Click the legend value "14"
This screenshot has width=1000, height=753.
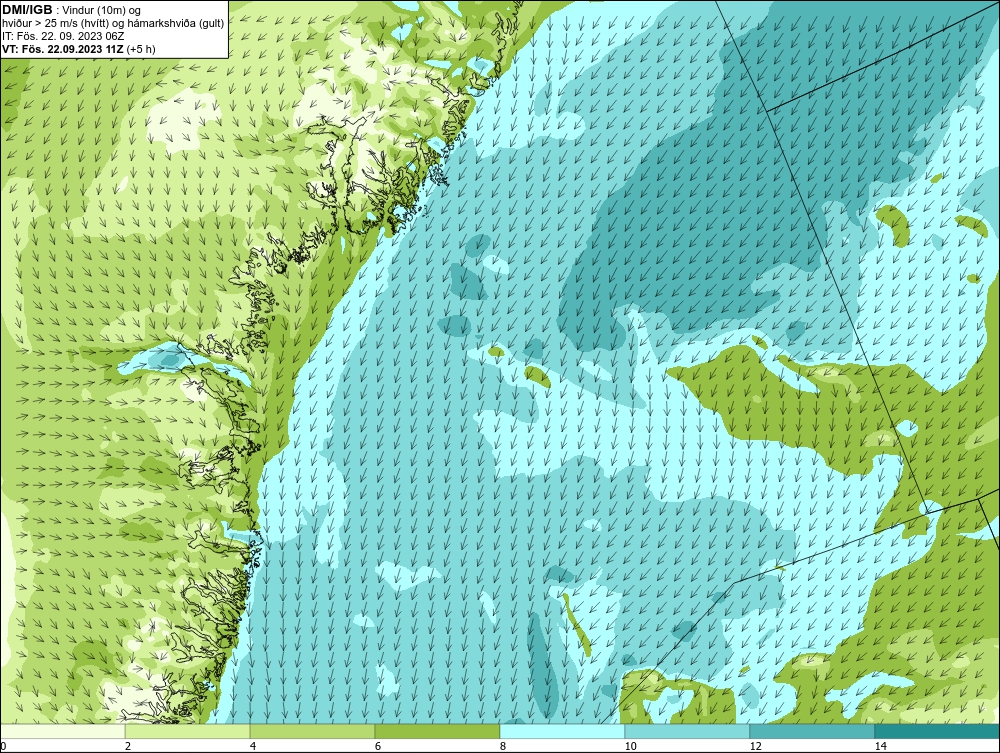tap(881, 746)
